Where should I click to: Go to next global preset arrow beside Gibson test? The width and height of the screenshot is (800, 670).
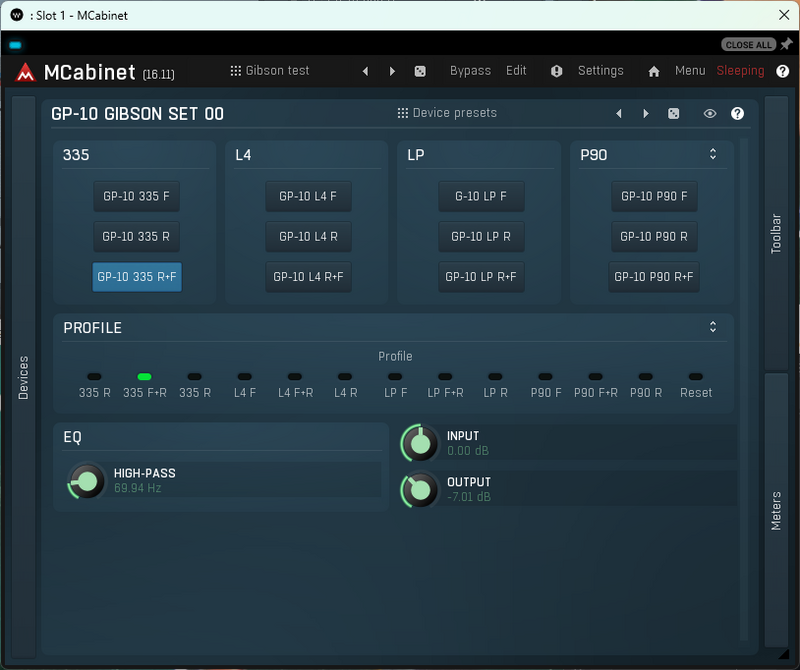[392, 71]
